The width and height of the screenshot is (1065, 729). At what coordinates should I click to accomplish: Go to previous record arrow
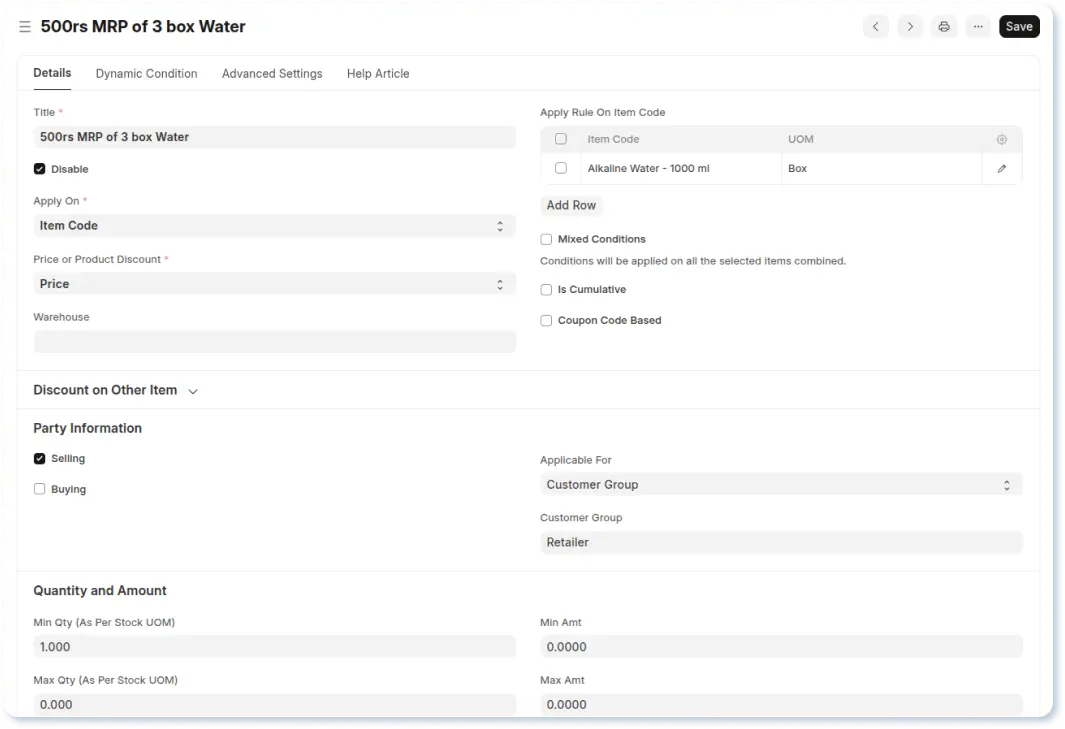[875, 27]
